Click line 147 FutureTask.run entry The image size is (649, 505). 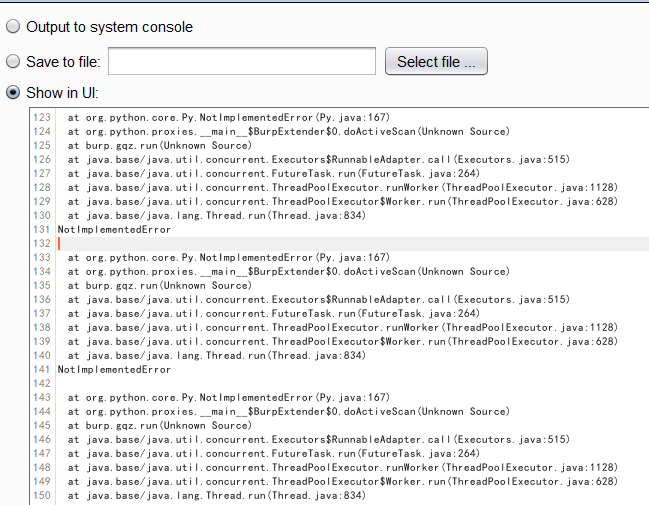274,453
